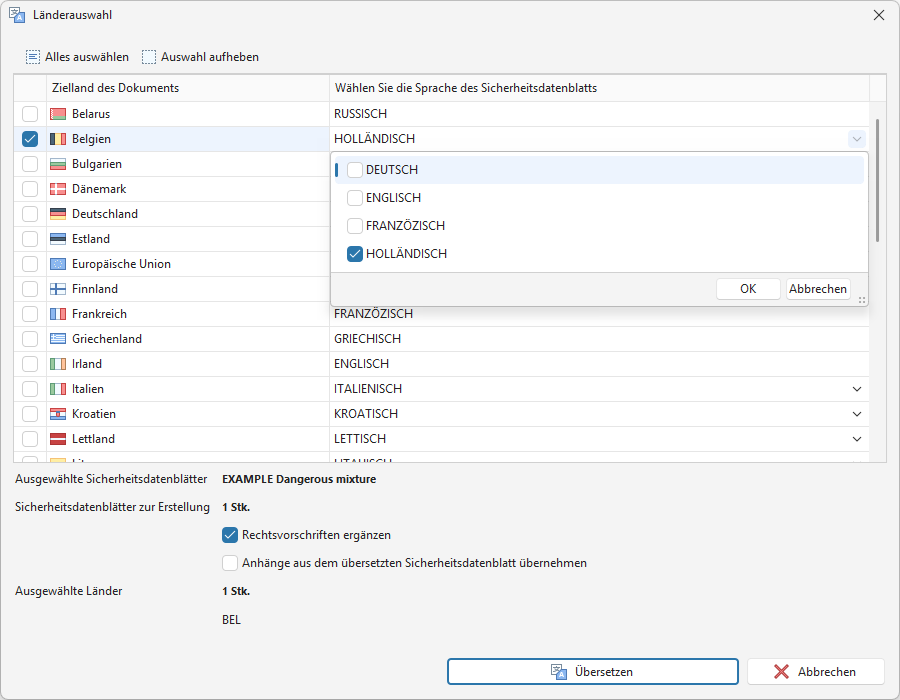Viewport: 900px width, 700px height.
Task: Click Auswahl aufheben toolbar button
Action: 201,57
